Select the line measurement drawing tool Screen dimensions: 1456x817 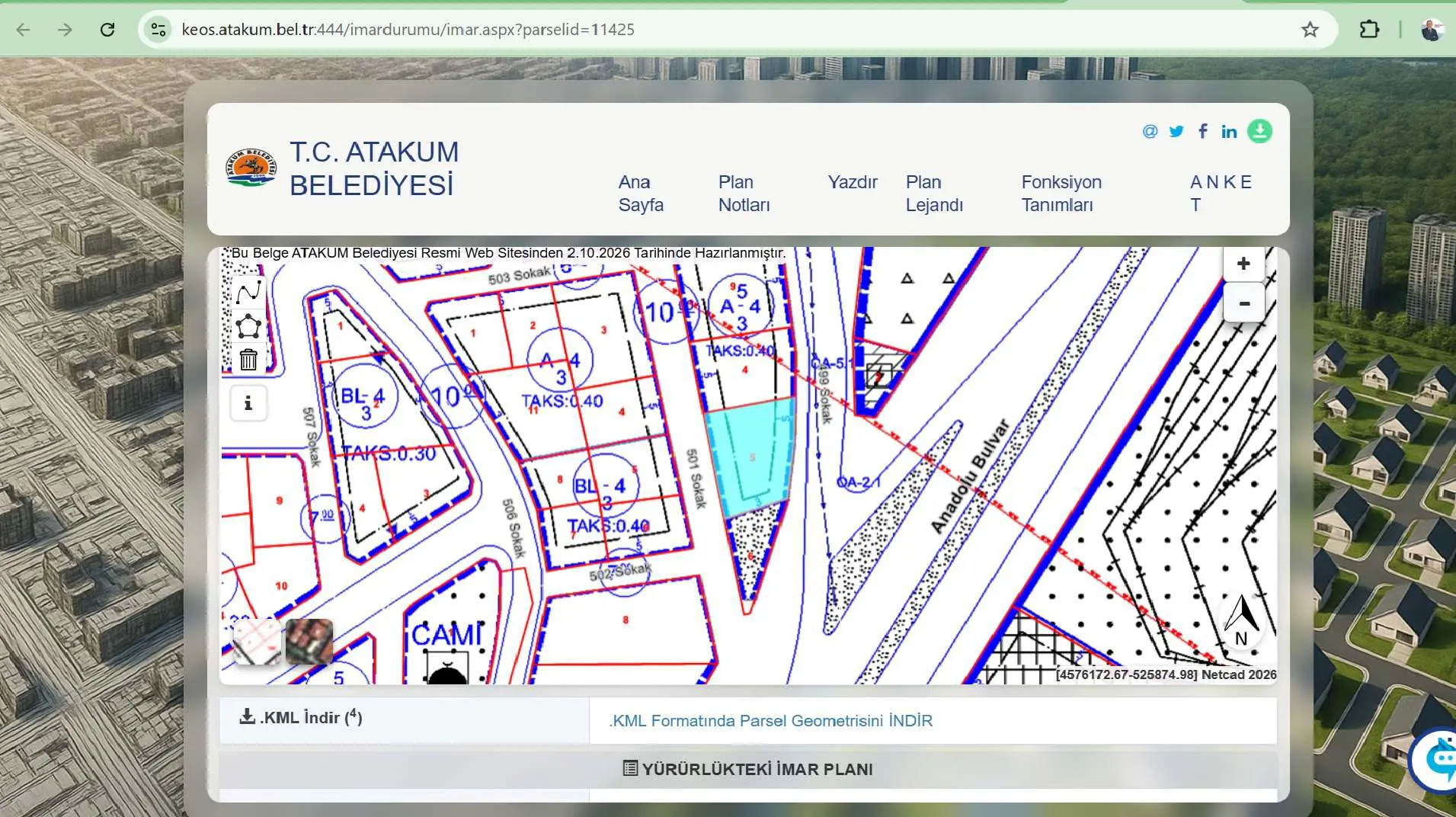click(248, 292)
